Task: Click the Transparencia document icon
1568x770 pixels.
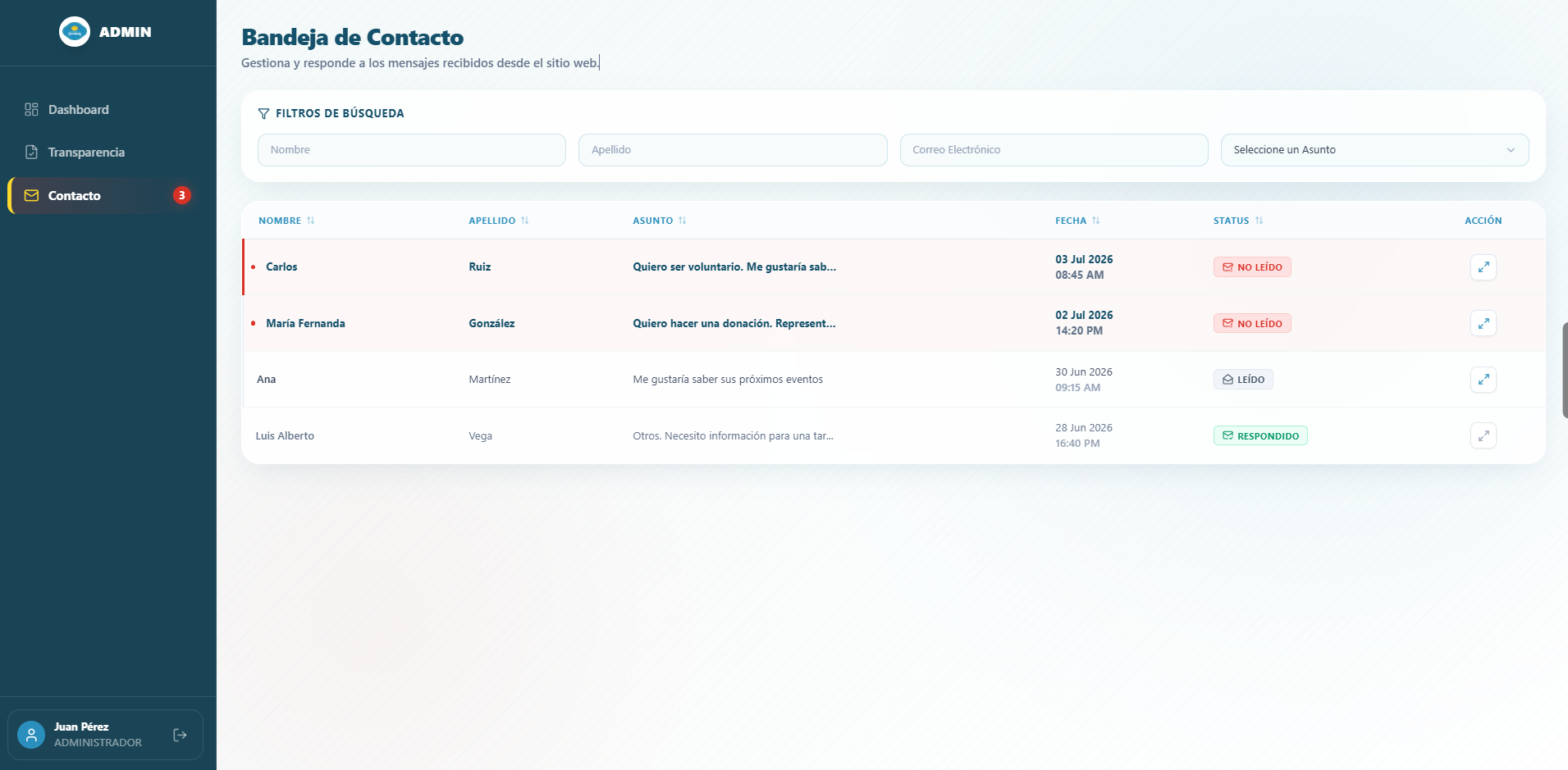Action: click(31, 153)
